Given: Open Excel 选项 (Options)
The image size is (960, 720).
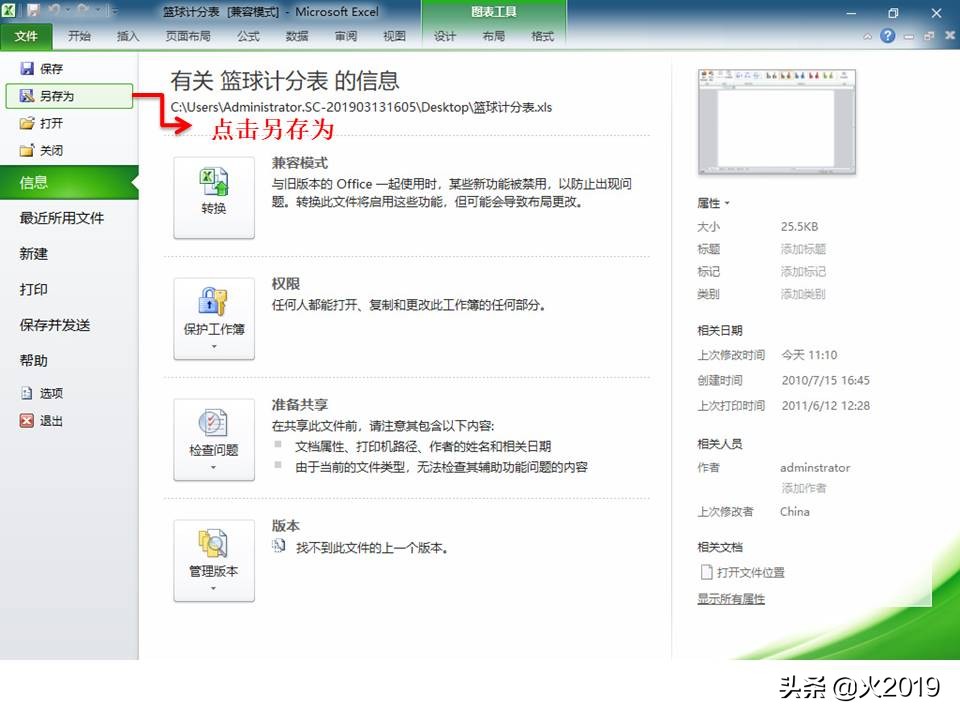Looking at the screenshot, I should [42, 393].
